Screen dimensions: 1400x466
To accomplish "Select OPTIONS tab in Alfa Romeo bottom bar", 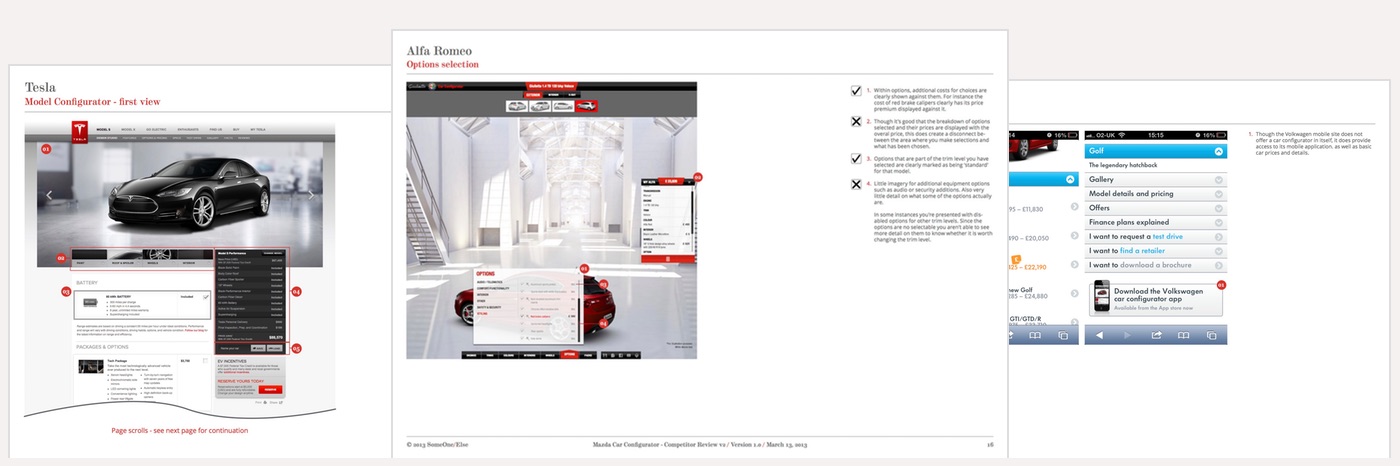I will pos(569,354).
